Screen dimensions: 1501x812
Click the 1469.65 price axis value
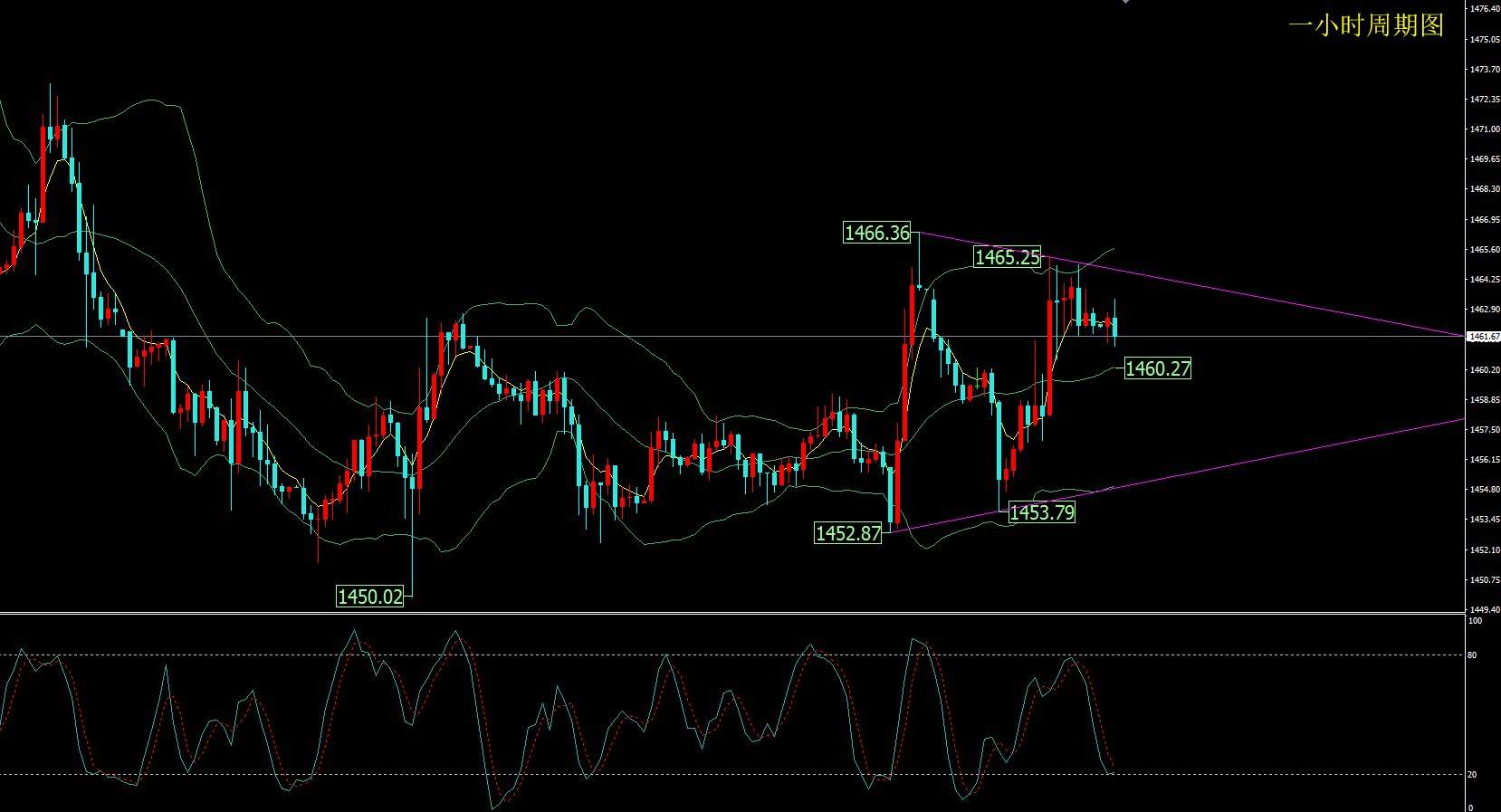click(1485, 159)
